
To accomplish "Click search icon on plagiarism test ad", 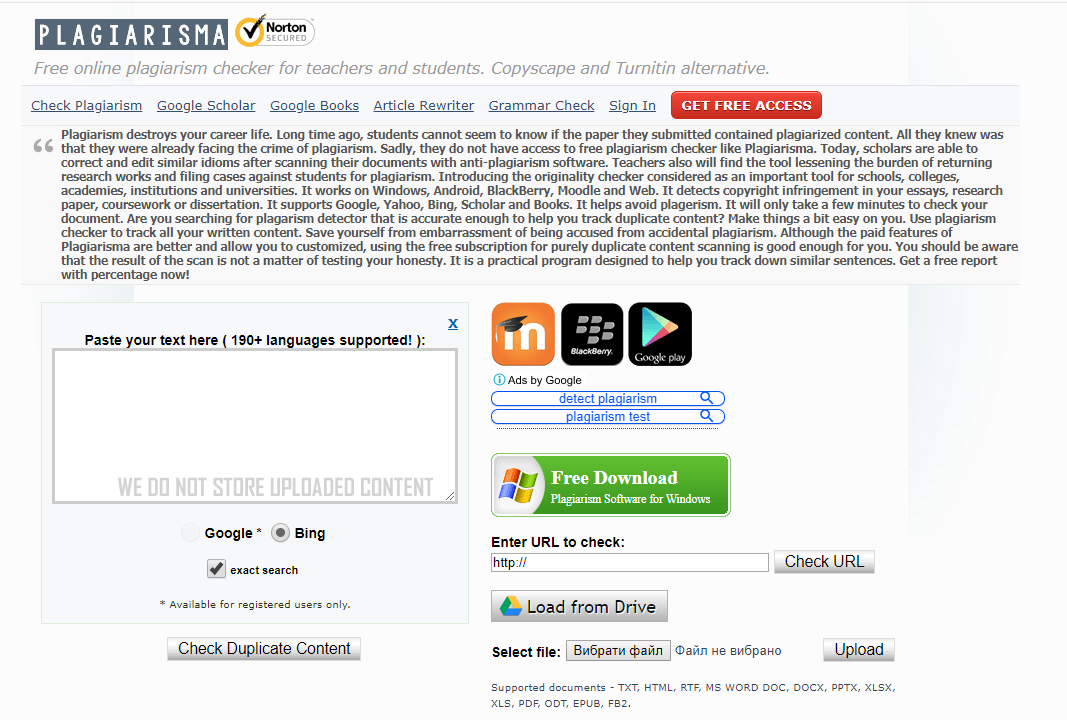I will pyautogui.click(x=707, y=416).
